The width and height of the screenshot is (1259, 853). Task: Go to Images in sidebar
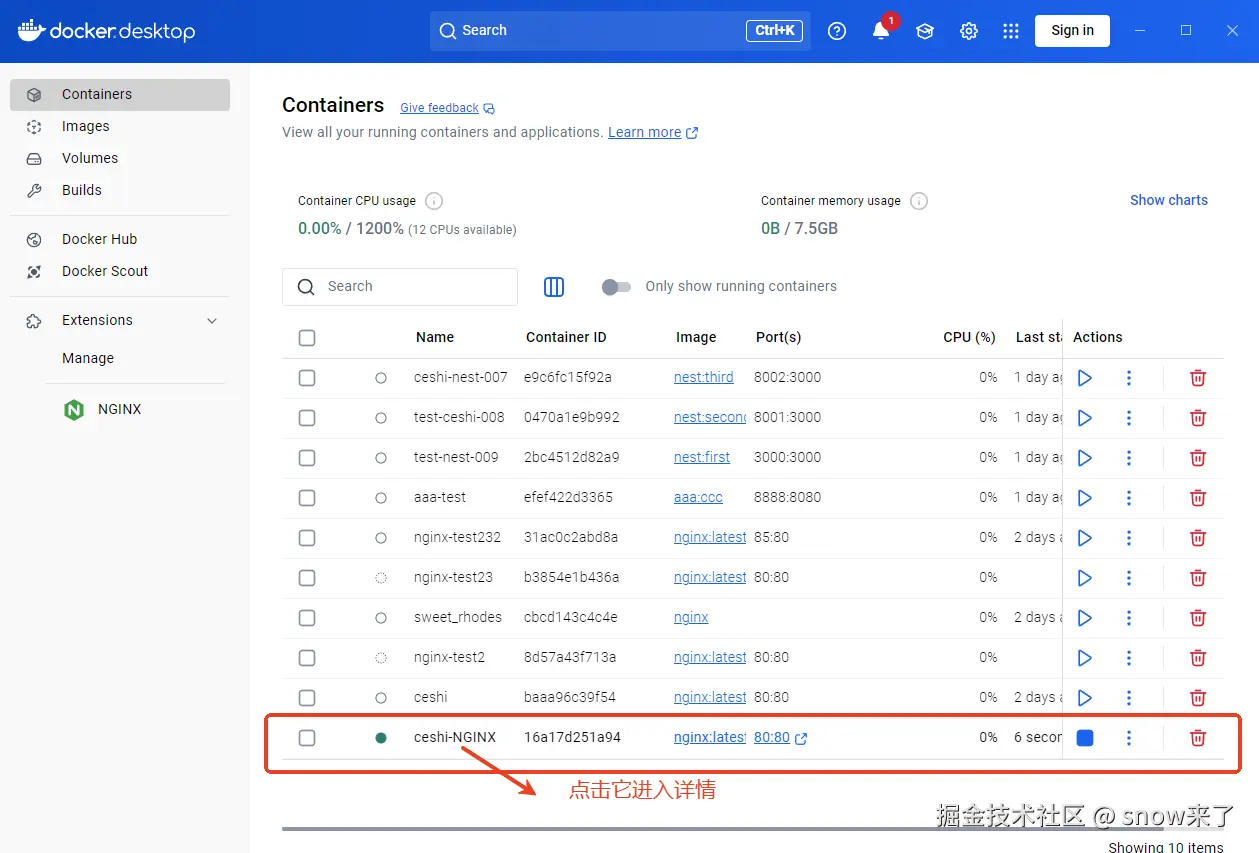tap(120, 127)
